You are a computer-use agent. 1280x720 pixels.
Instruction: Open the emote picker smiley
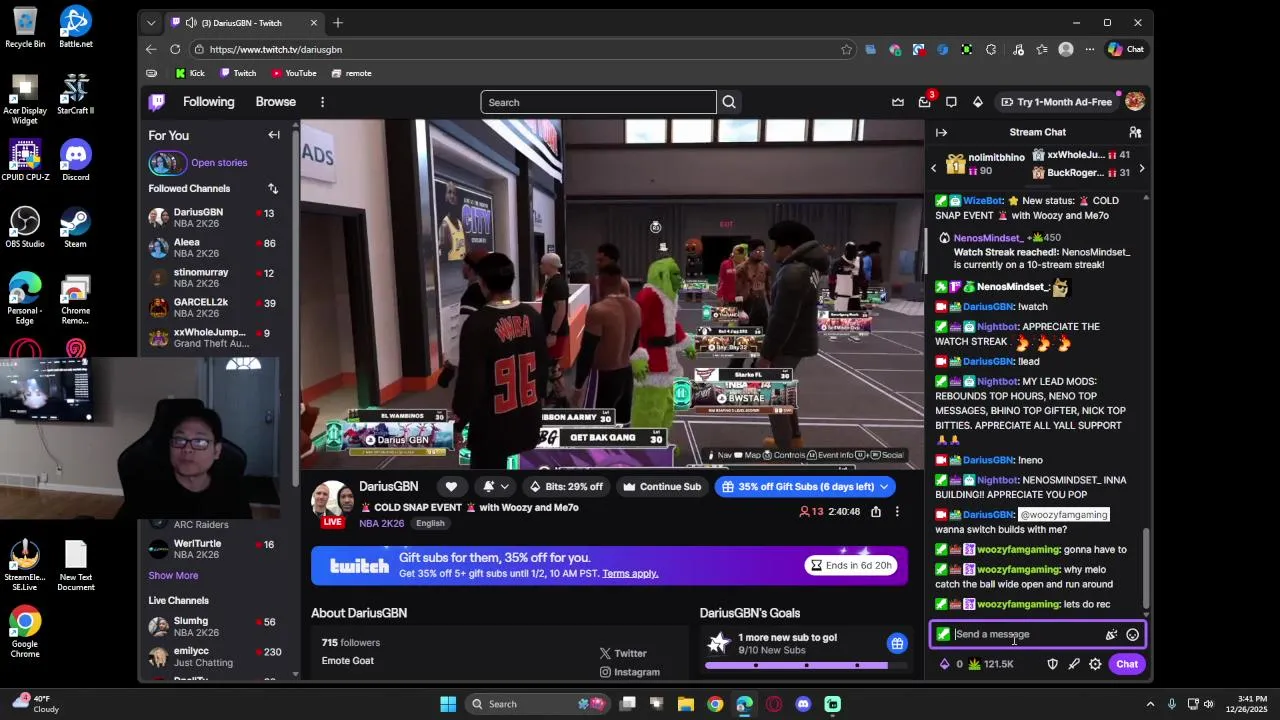(x=1132, y=634)
